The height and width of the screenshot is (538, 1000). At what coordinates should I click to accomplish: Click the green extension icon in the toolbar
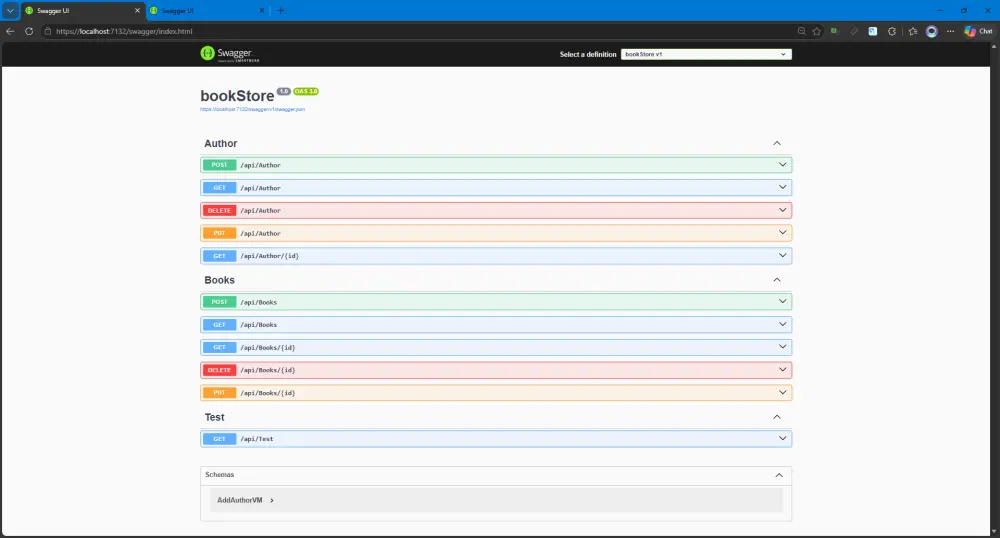(x=834, y=31)
